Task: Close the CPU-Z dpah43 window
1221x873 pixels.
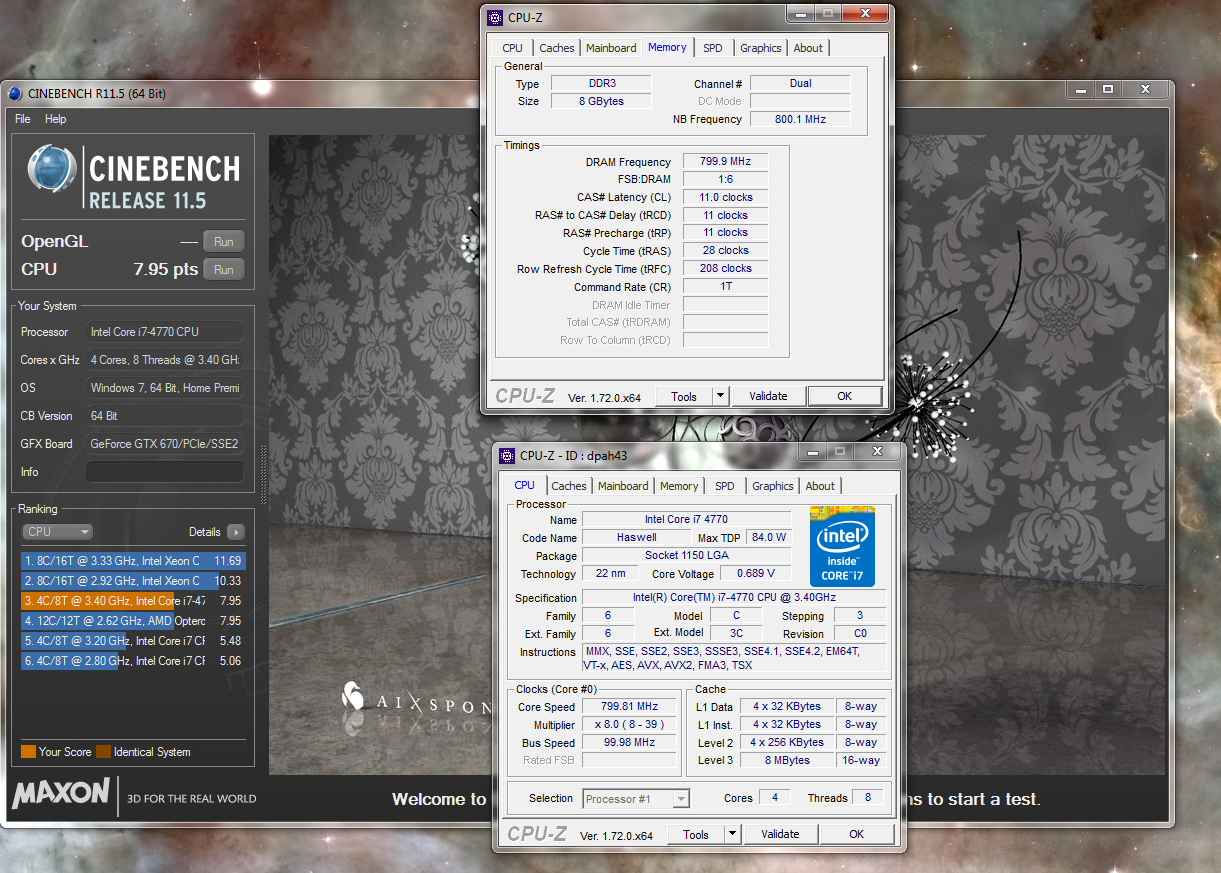Action: 877,452
